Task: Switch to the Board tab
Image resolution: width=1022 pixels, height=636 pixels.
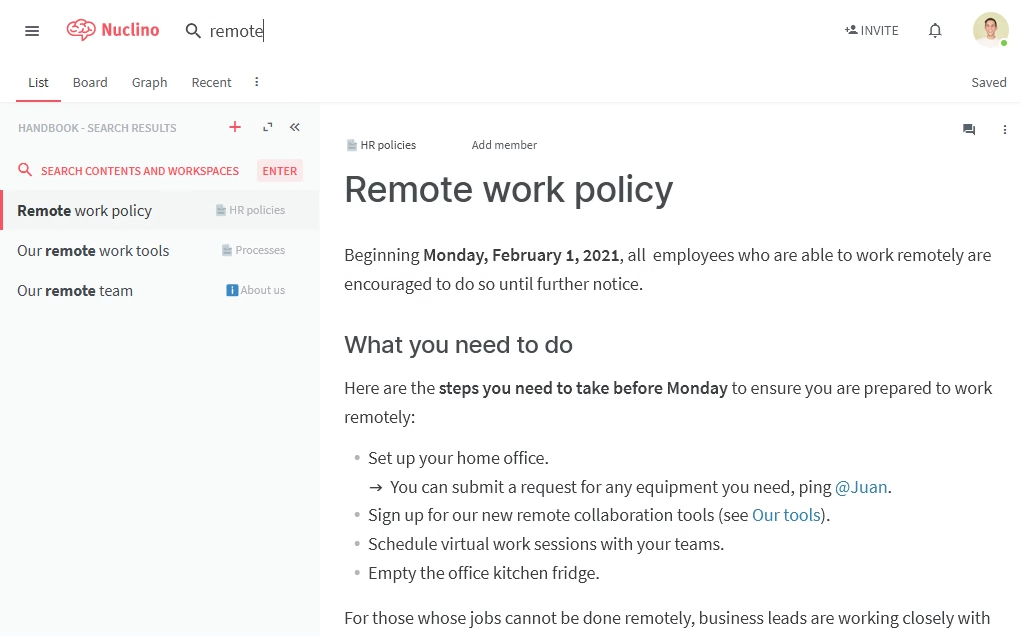Action: click(x=90, y=82)
